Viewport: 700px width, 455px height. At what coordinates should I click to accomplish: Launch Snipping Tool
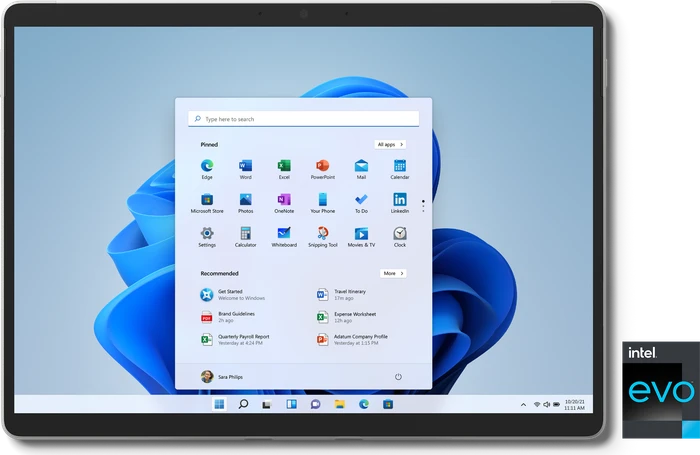click(x=323, y=237)
